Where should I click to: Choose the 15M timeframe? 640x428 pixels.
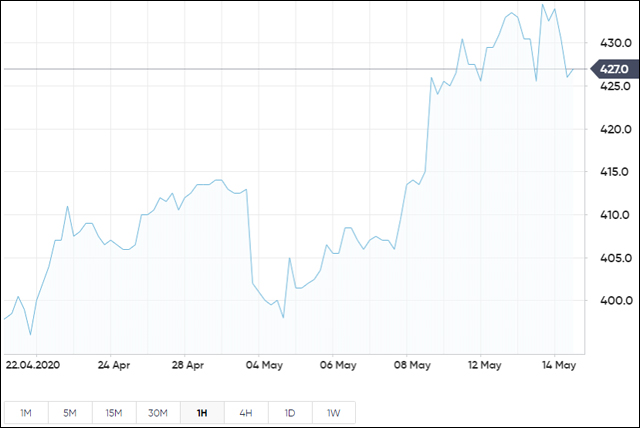(x=114, y=412)
